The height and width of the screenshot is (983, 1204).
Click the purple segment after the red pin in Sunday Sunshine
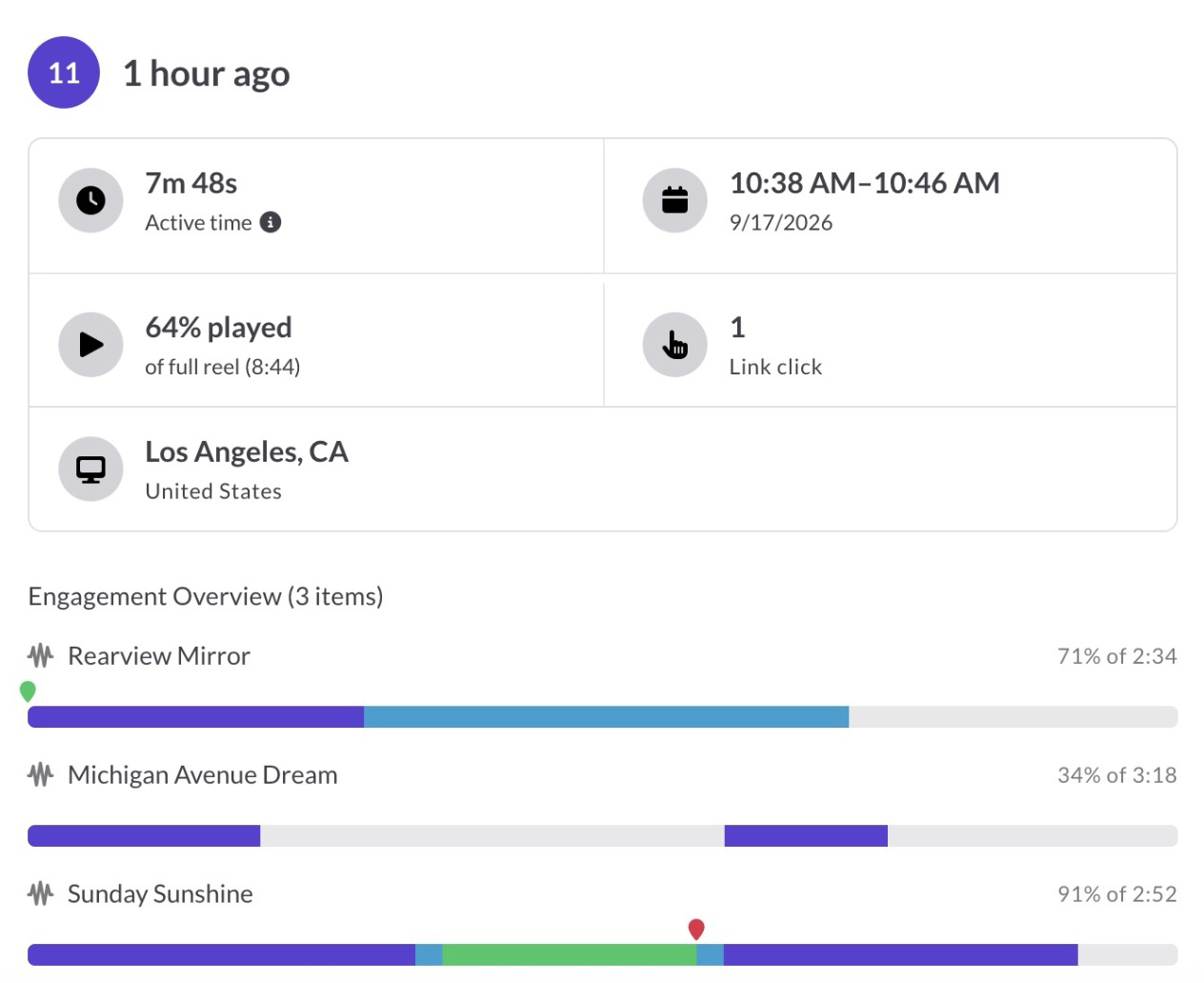click(900, 955)
